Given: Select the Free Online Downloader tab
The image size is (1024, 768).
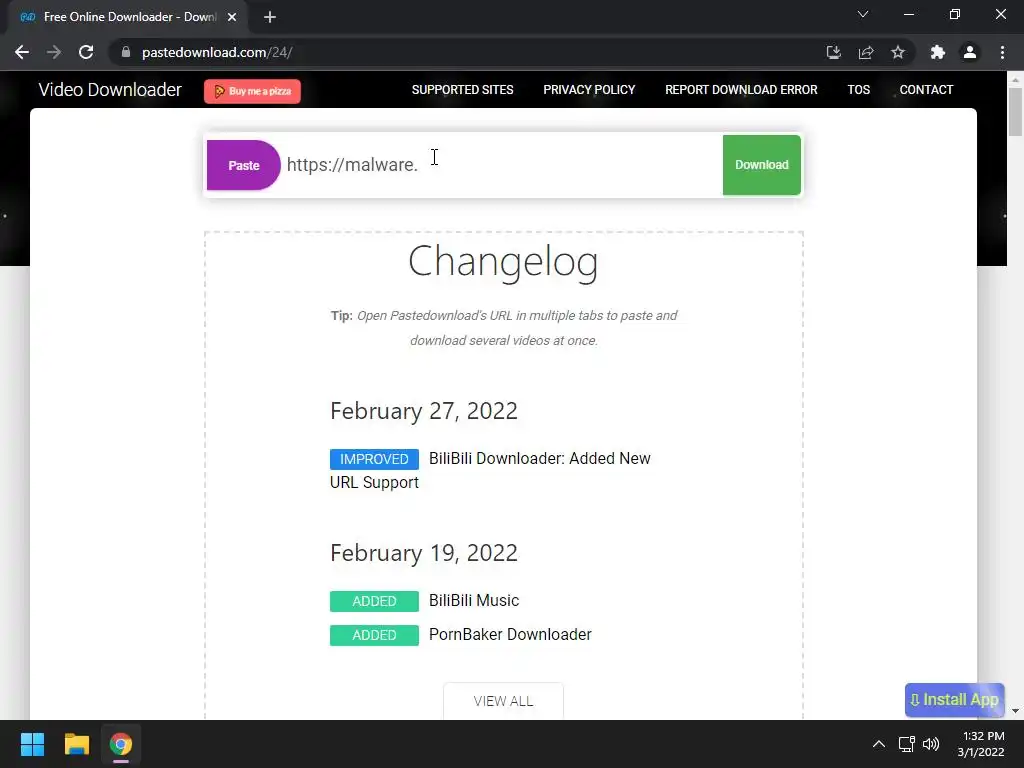Looking at the screenshot, I should click(128, 17).
